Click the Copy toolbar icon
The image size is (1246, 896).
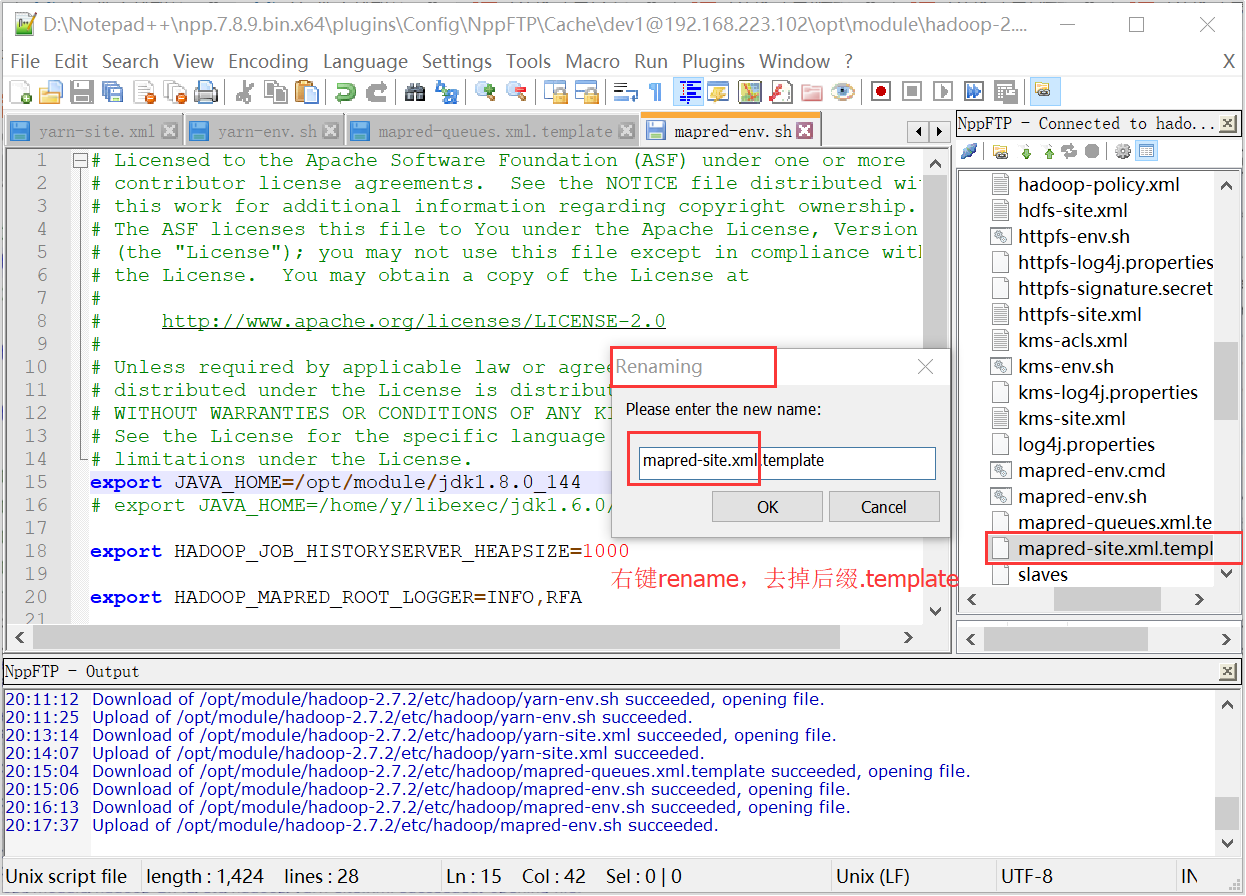[275, 92]
